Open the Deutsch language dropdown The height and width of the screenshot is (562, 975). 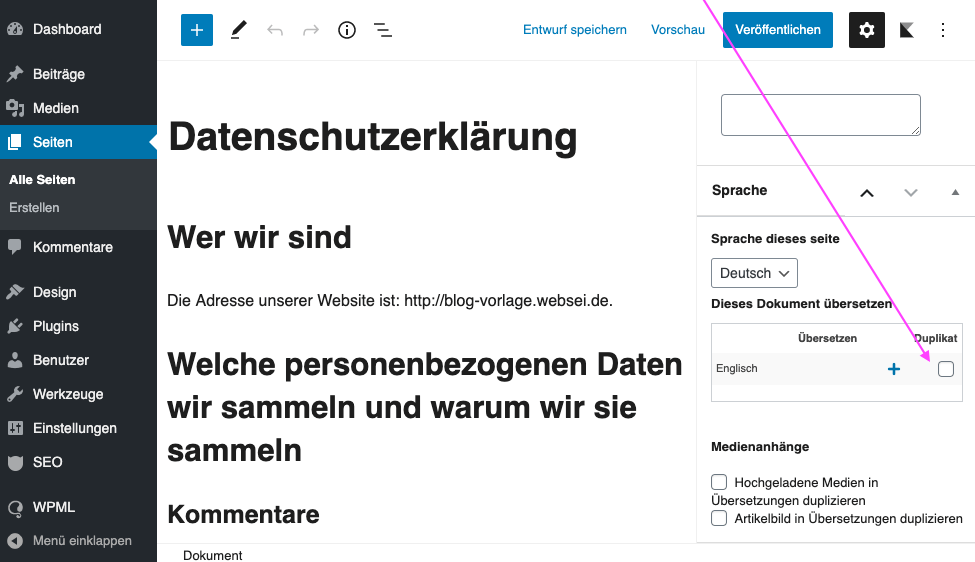(754, 273)
